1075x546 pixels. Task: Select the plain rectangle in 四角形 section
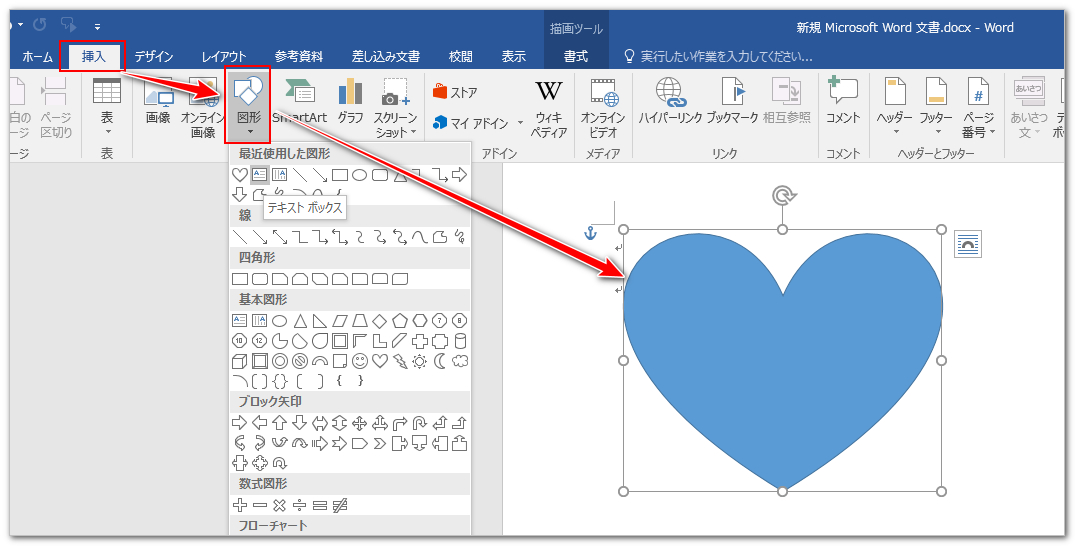pyautogui.click(x=240, y=279)
